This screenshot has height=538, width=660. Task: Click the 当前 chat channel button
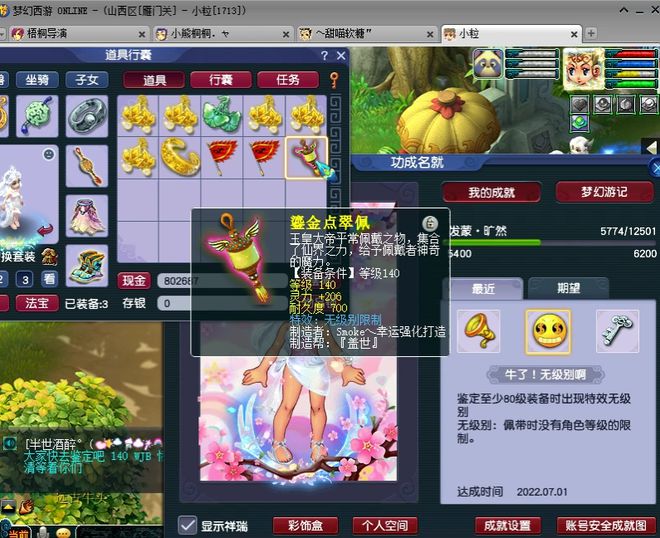pos(18,534)
